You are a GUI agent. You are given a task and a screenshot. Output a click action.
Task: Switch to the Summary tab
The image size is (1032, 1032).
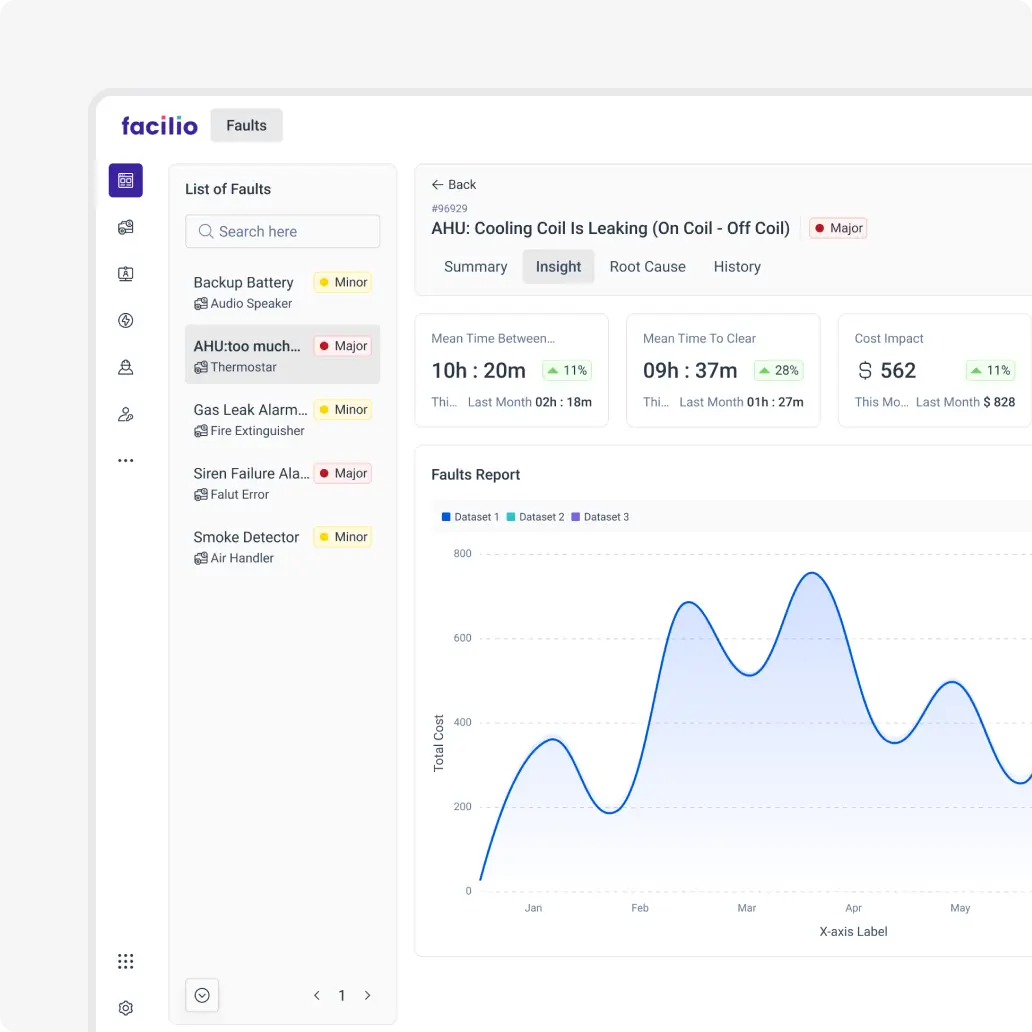475,267
